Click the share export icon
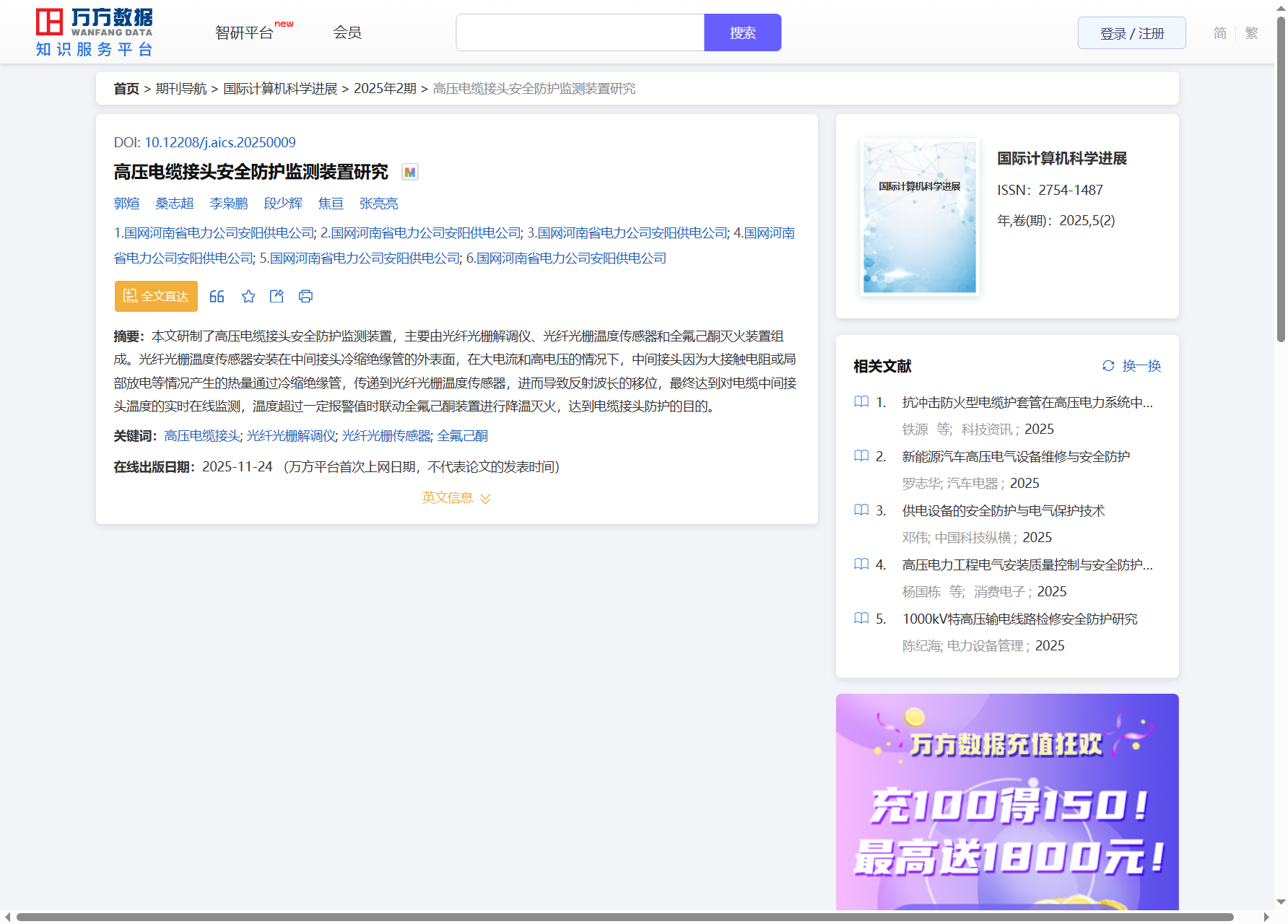The image size is (1288, 924). [x=277, y=297]
